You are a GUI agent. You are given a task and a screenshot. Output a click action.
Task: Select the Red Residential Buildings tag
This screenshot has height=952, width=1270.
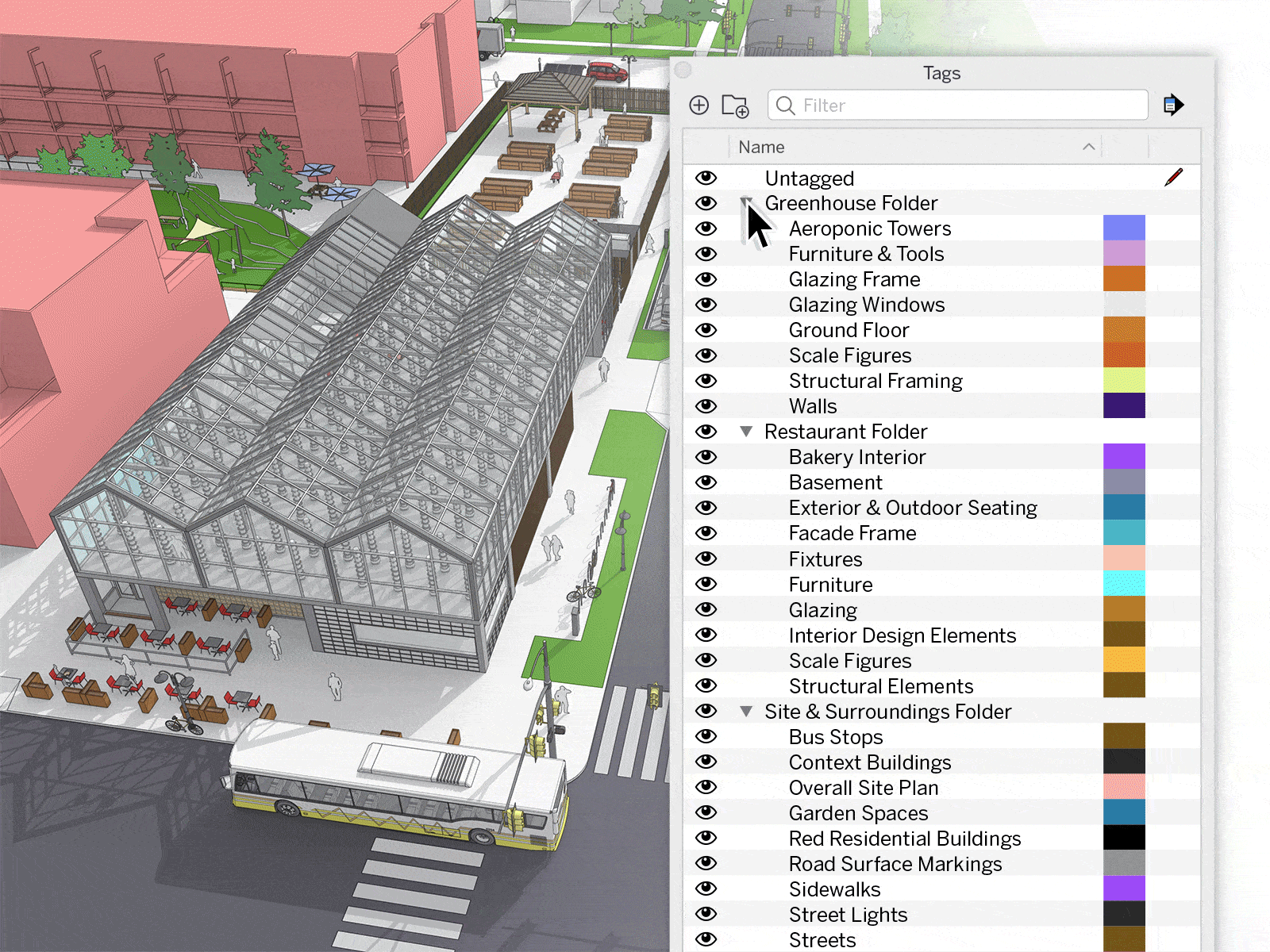904,839
